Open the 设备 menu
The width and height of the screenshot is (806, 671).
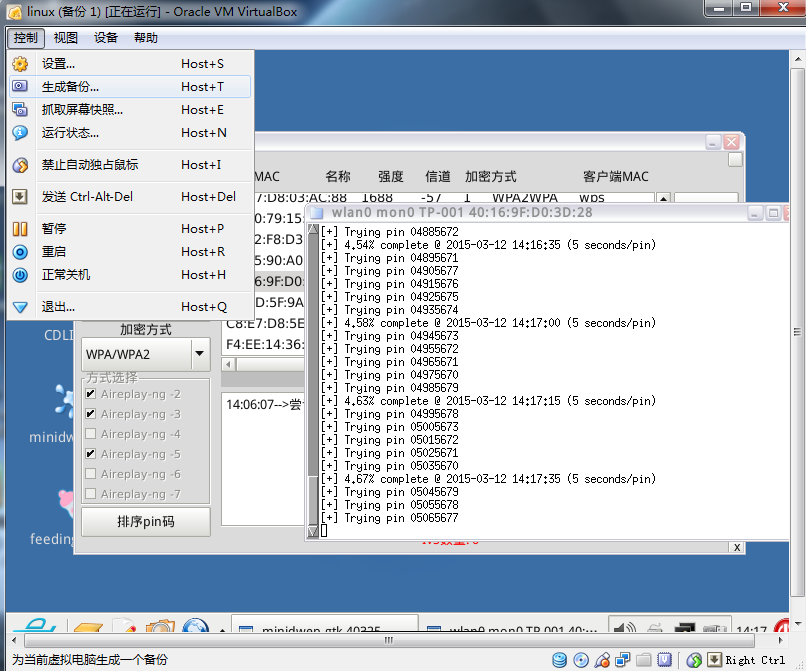click(106, 38)
